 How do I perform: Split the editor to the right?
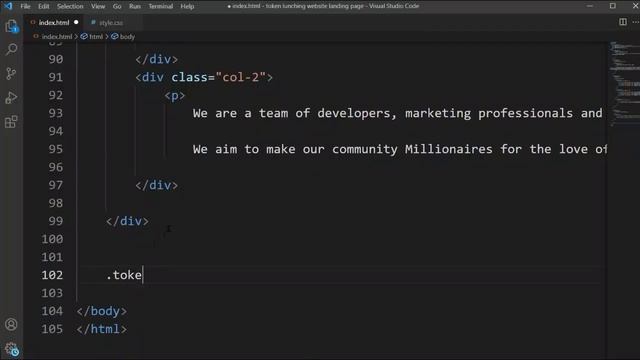[x=623, y=22]
